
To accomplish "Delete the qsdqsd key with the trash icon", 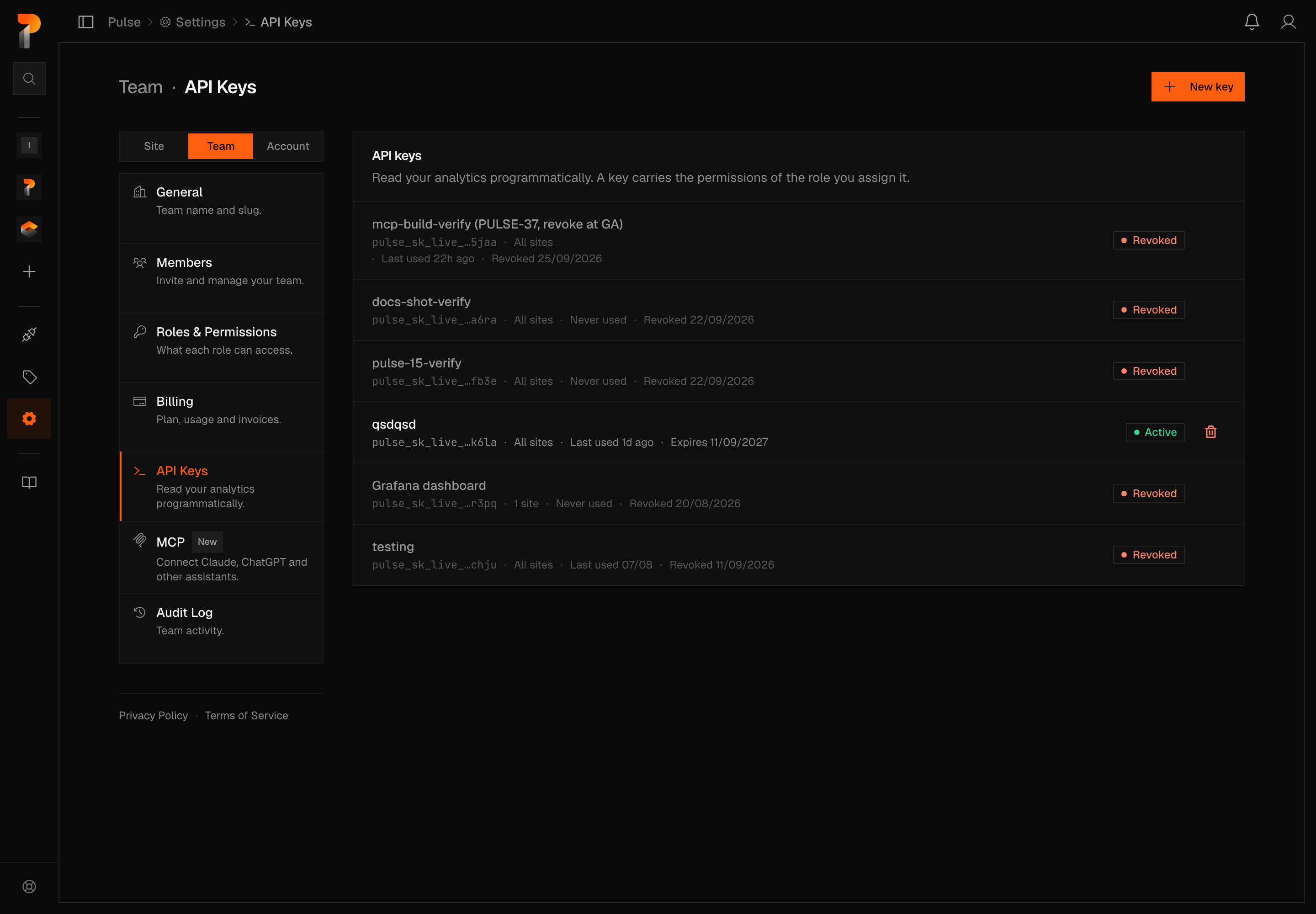I will coord(1210,432).
